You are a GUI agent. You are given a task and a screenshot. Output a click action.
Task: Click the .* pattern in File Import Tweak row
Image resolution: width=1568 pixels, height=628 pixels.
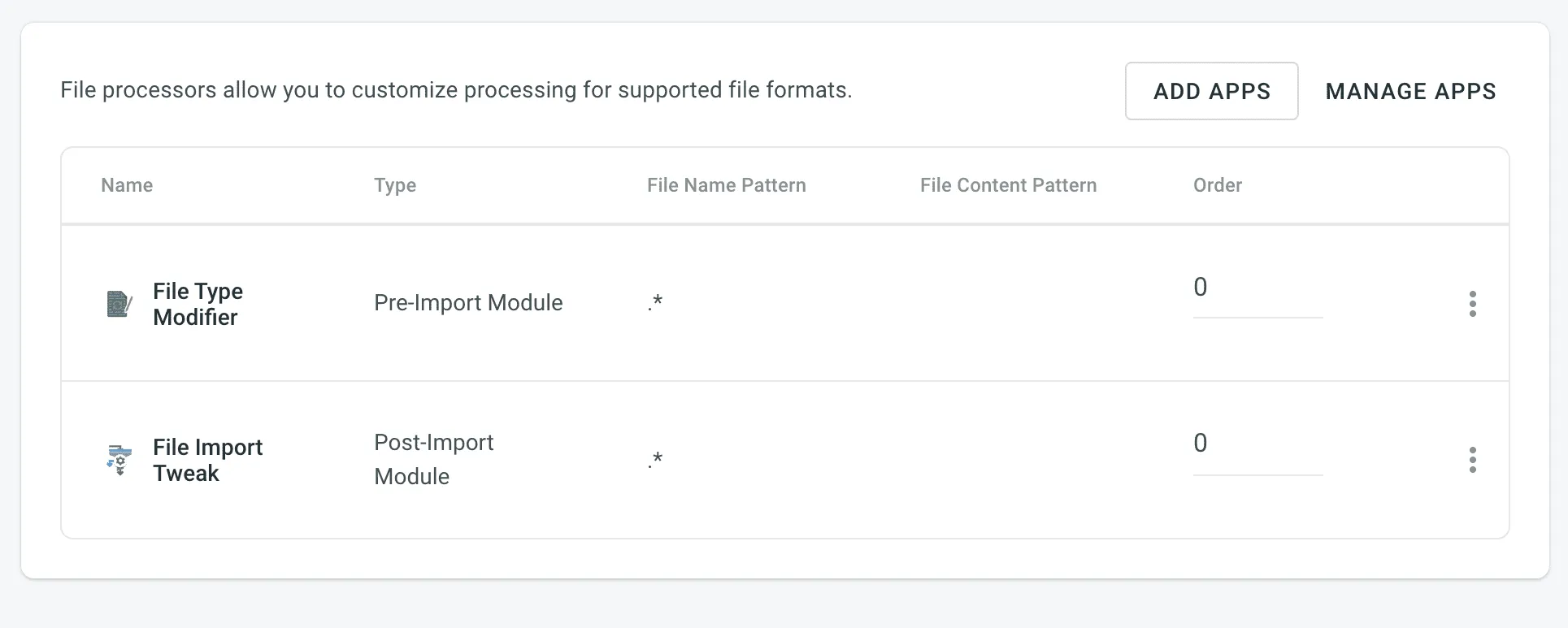655,460
